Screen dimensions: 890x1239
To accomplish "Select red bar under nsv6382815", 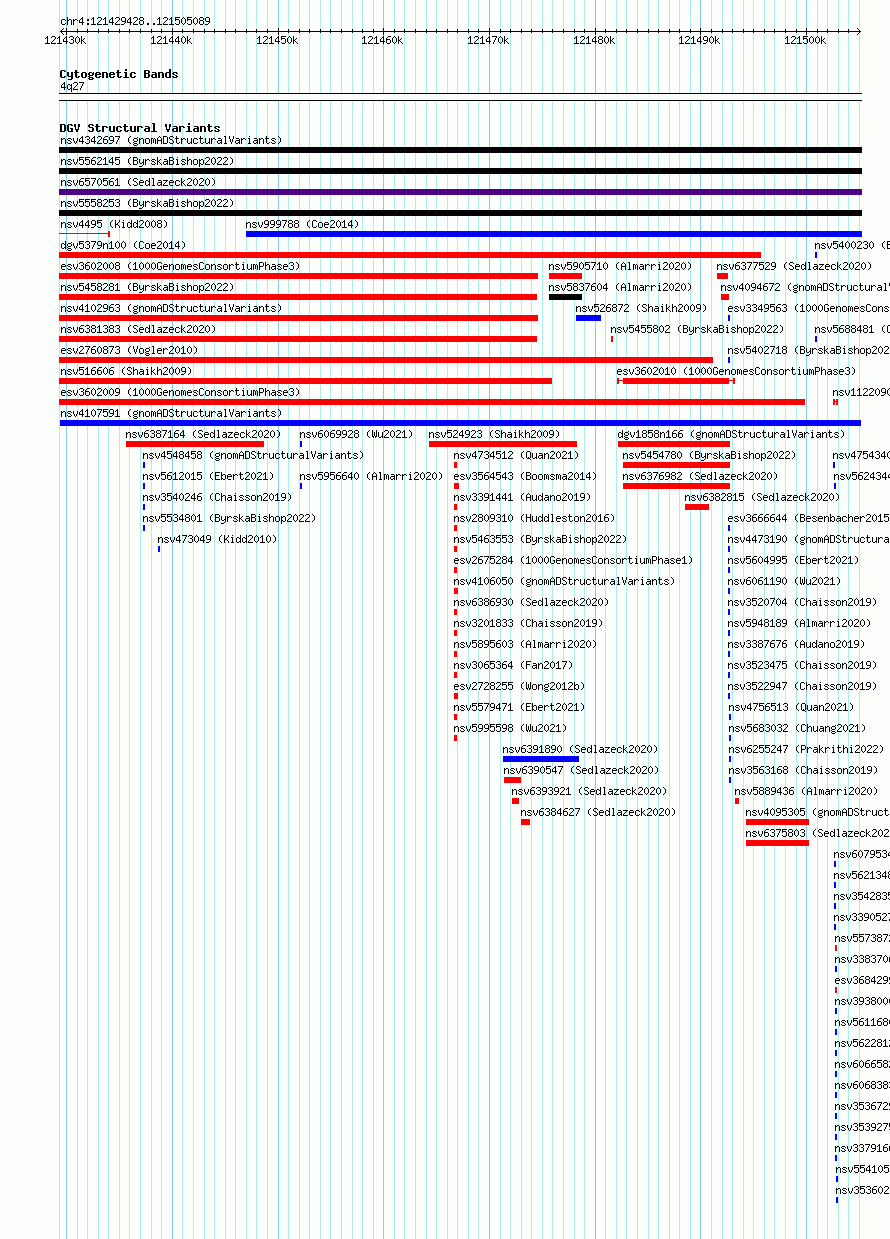I will pyautogui.click(x=697, y=507).
